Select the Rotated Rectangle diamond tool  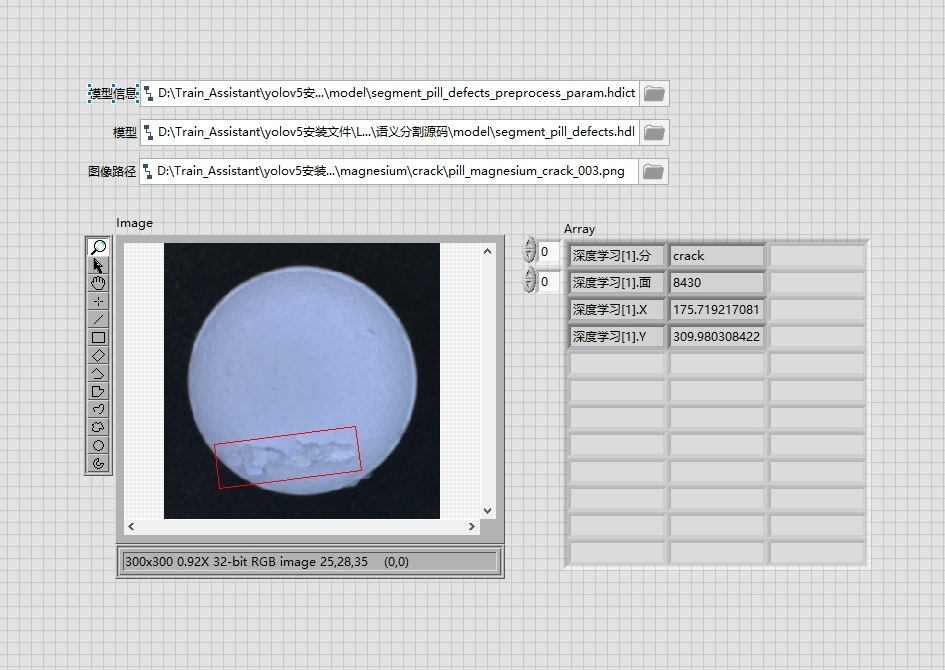[x=98, y=355]
